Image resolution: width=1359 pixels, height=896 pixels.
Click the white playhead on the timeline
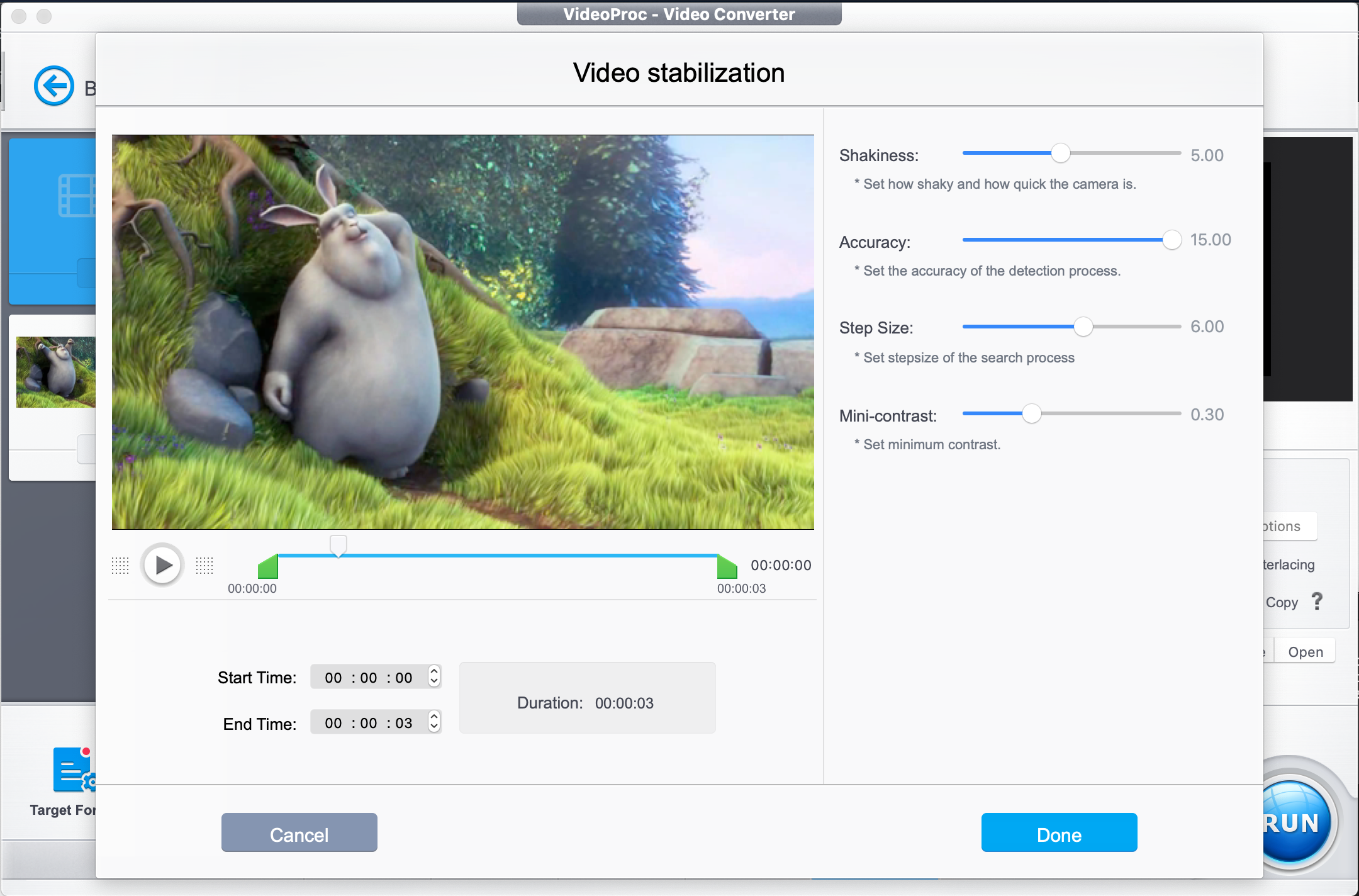338,546
